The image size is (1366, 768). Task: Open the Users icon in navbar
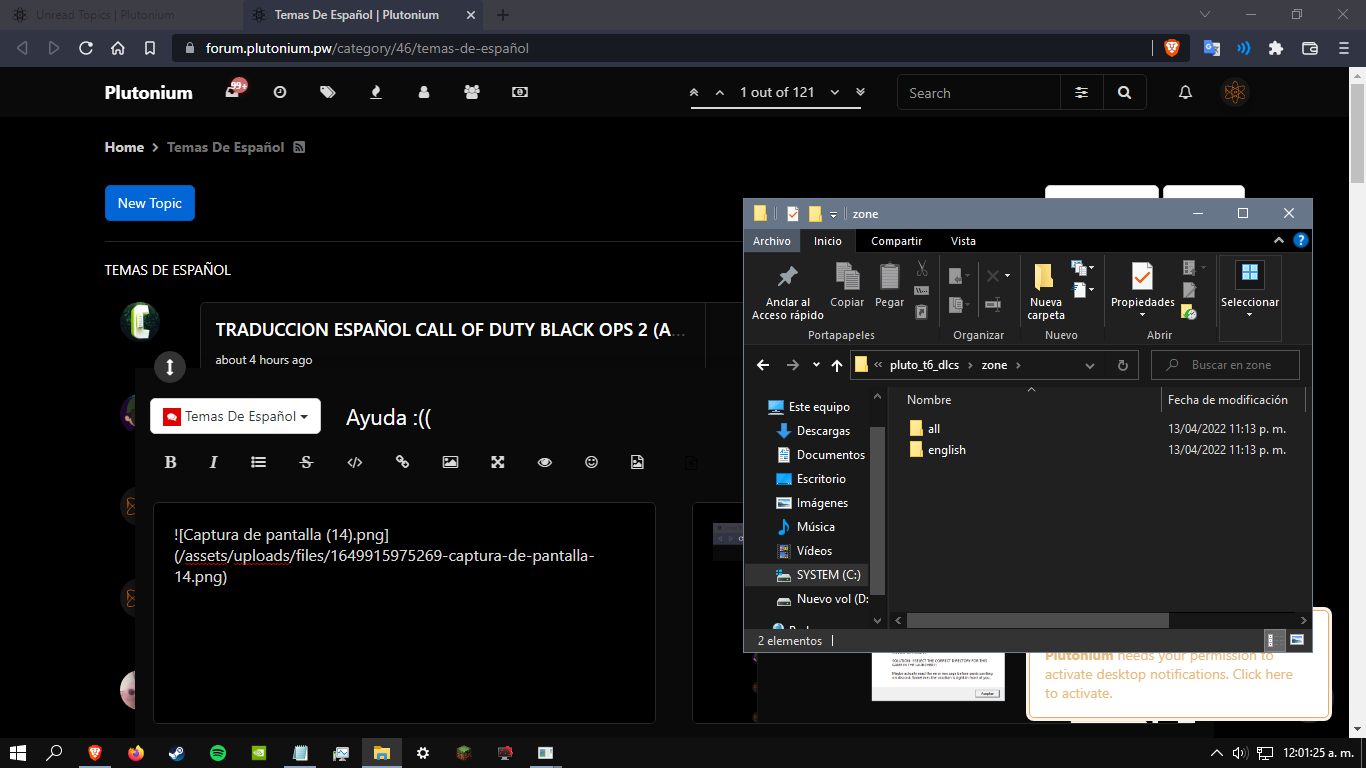[x=424, y=92]
